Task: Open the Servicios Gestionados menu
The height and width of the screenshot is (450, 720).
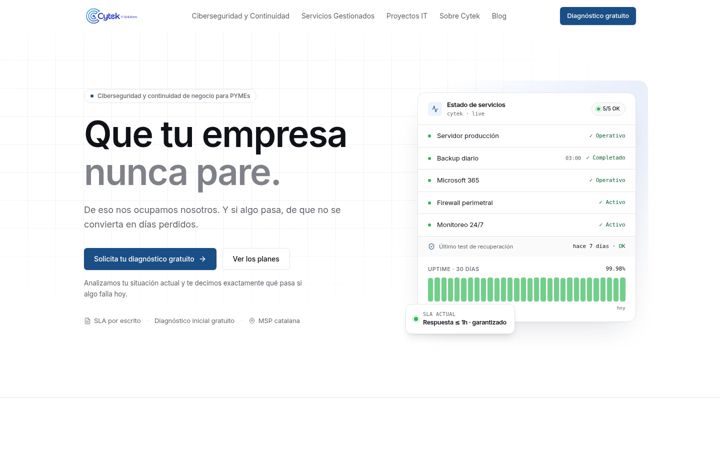Action: [x=338, y=16]
